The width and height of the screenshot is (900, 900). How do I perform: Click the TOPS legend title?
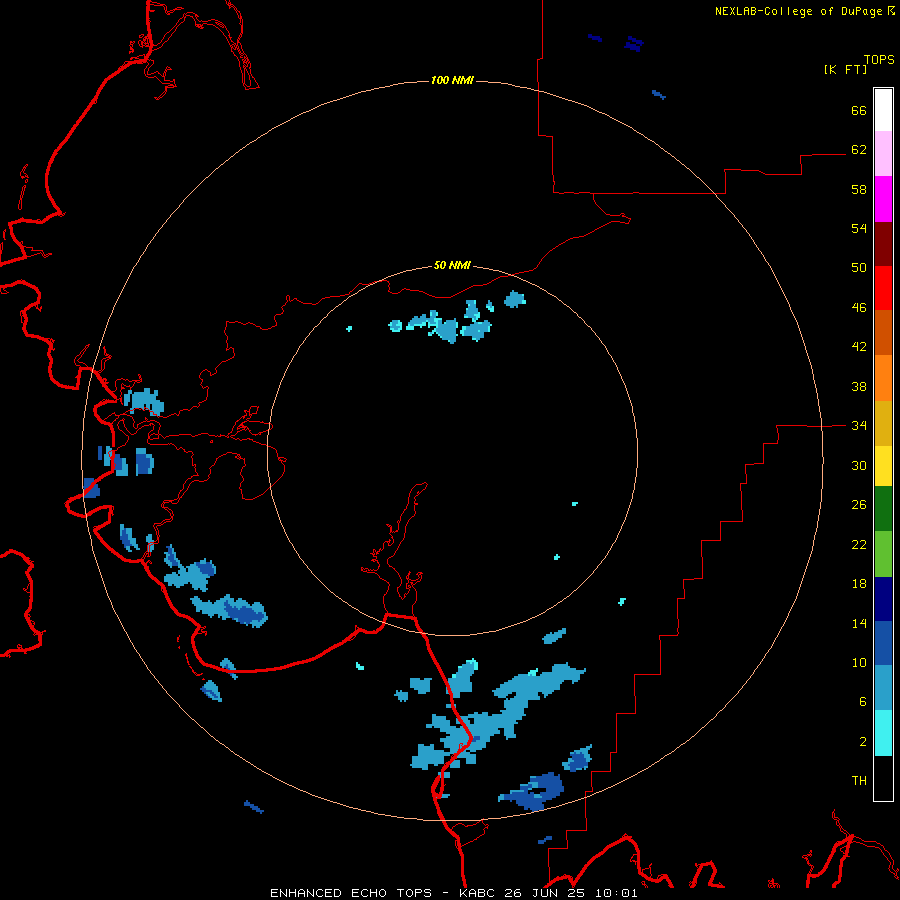(x=879, y=59)
